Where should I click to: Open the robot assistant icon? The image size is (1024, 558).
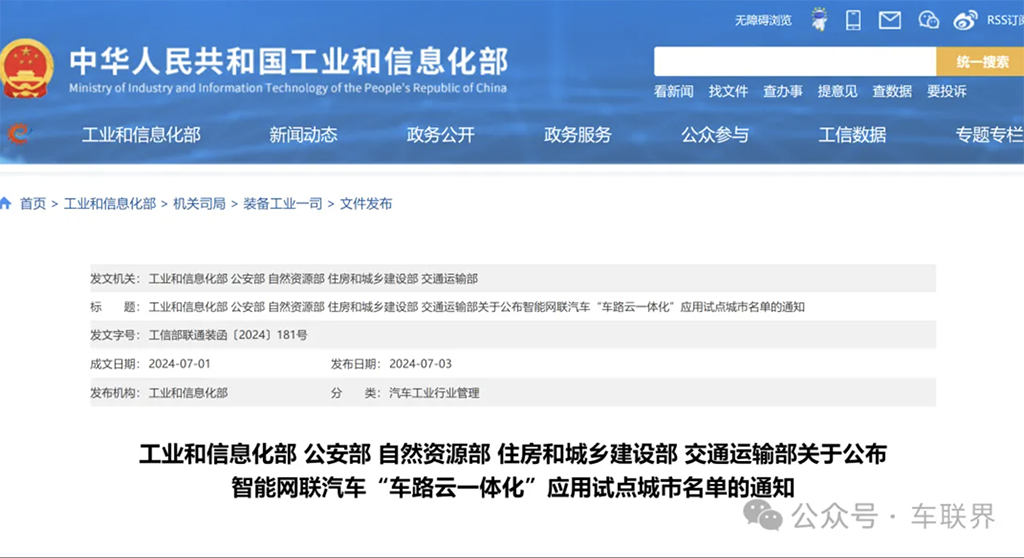point(819,20)
